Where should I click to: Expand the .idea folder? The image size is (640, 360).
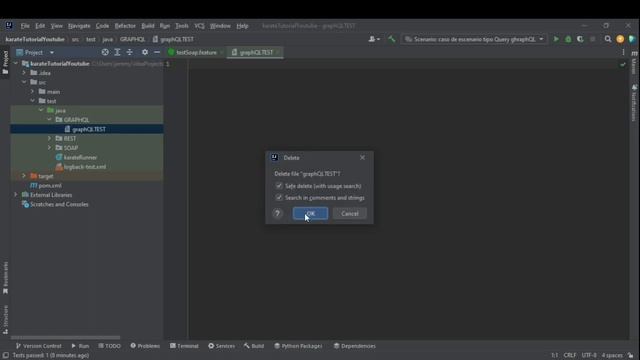point(24,73)
